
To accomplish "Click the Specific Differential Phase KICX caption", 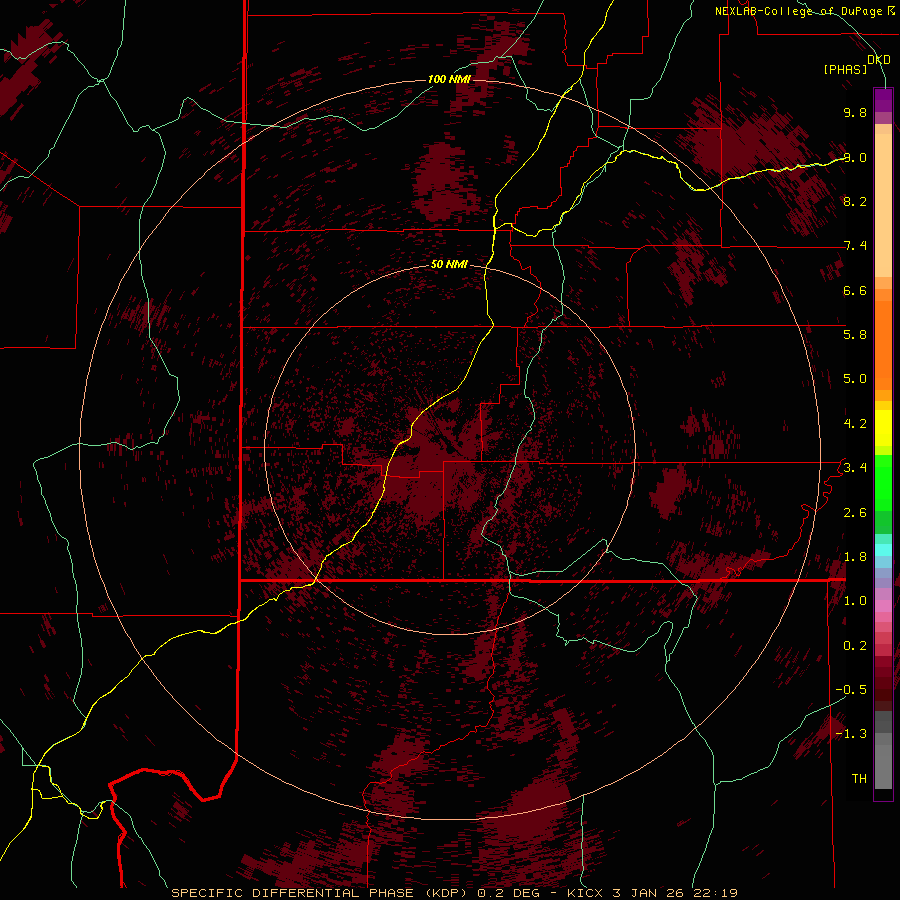I will click(x=454, y=893).
